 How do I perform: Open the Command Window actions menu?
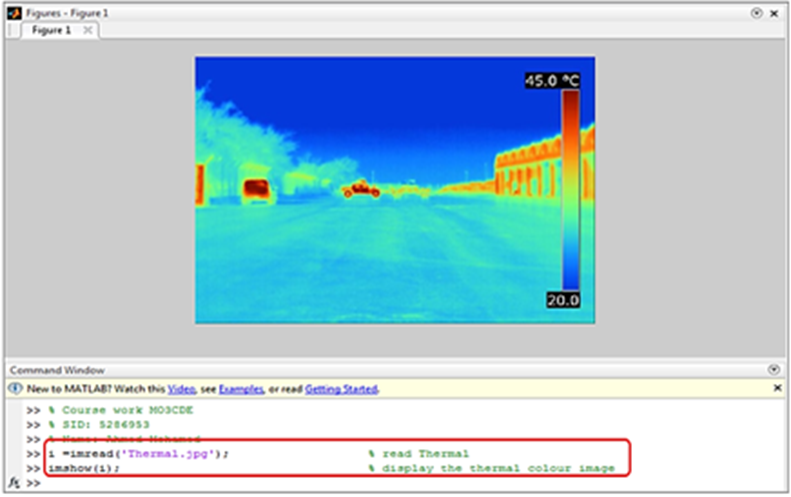[x=773, y=369]
